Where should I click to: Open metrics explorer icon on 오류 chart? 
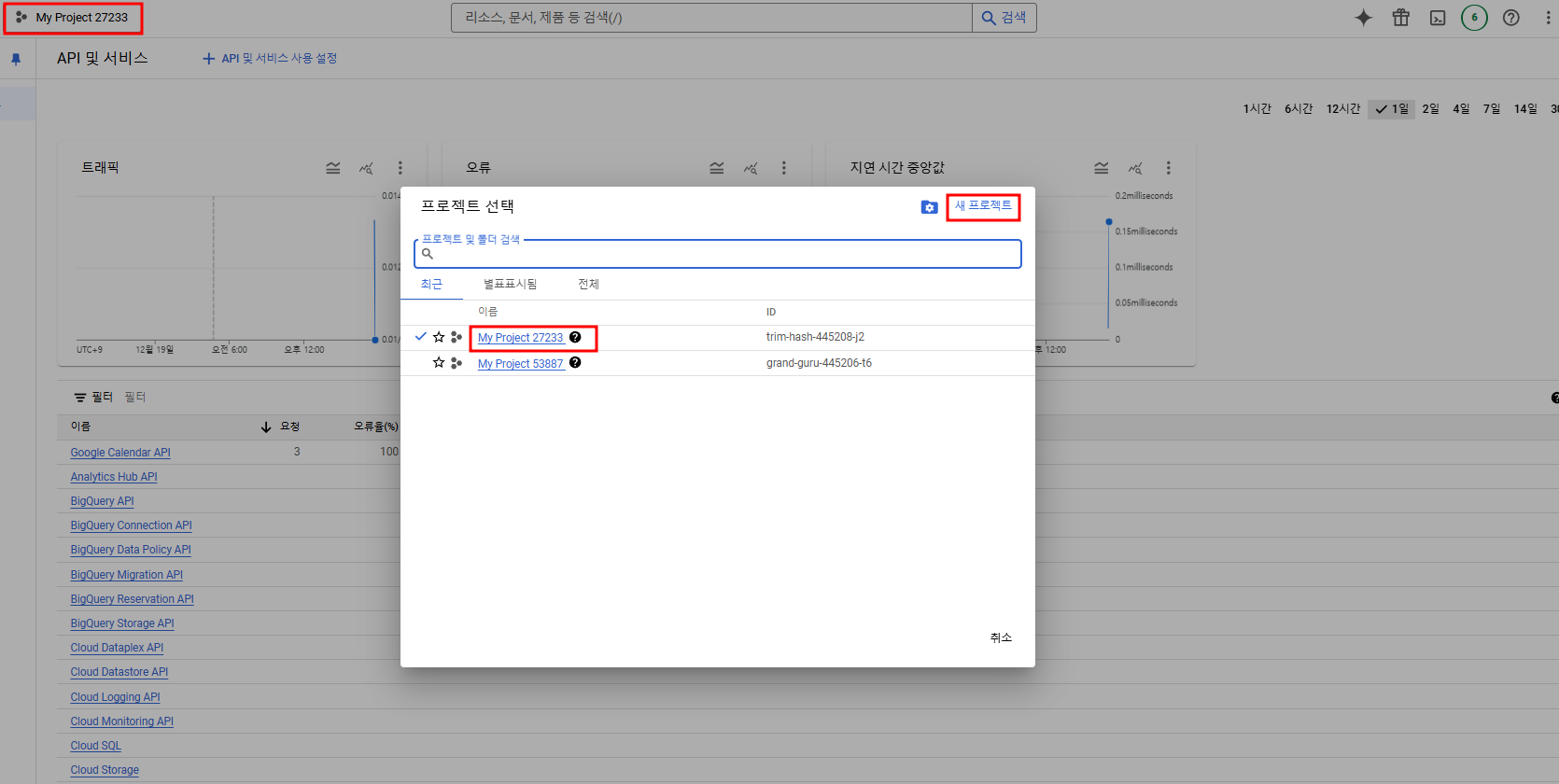[x=751, y=168]
